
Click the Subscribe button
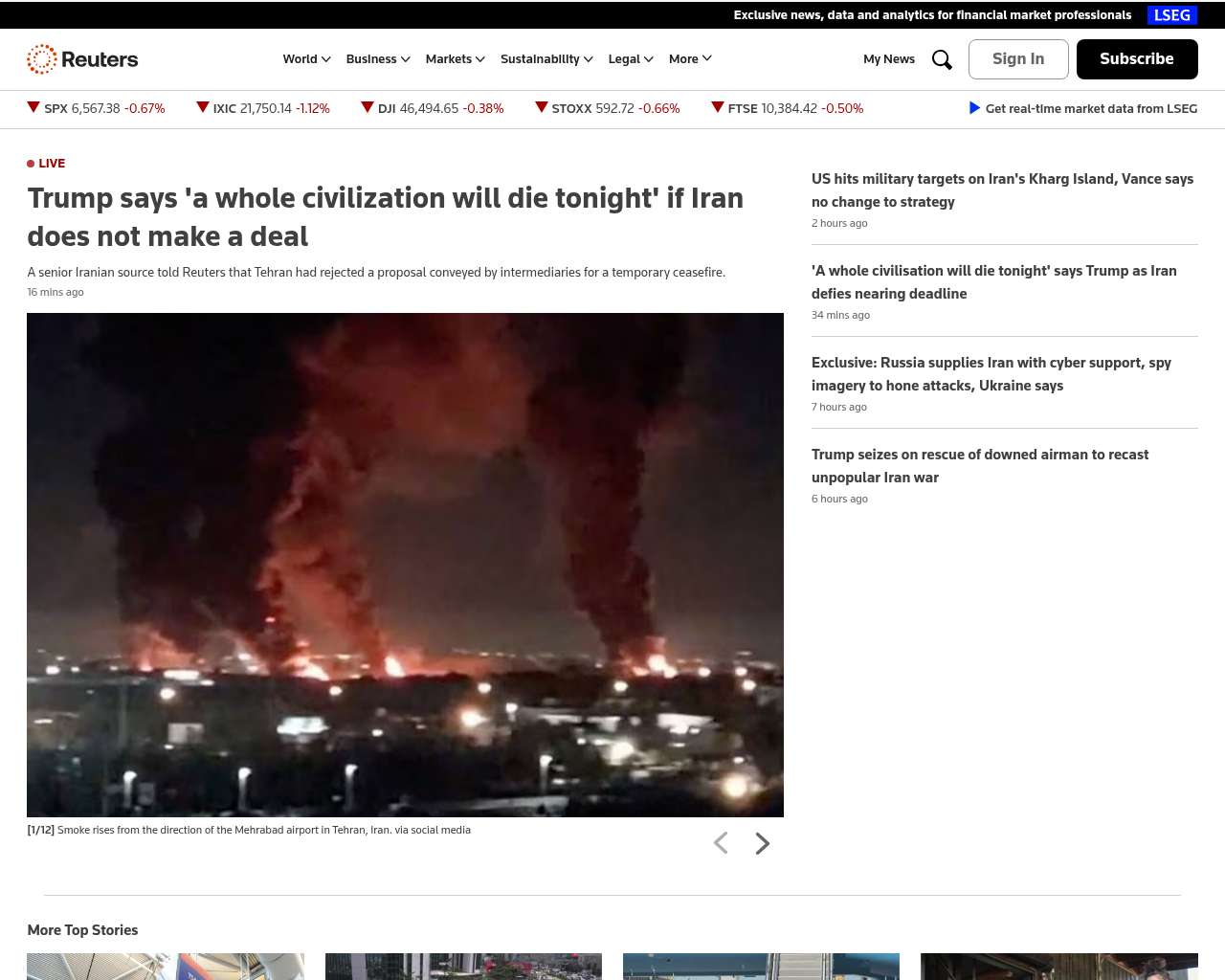click(1137, 59)
